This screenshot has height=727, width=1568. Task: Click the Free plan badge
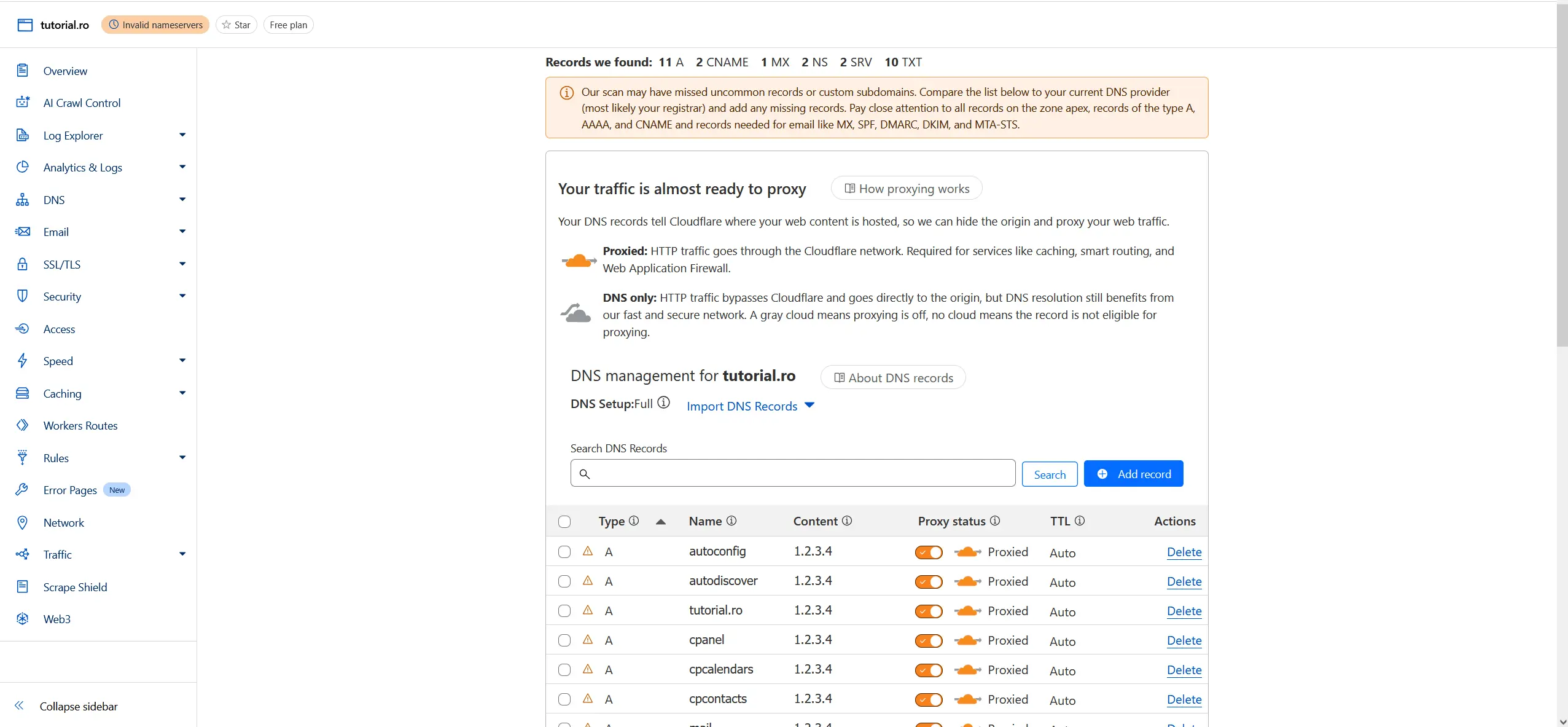point(288,25)
